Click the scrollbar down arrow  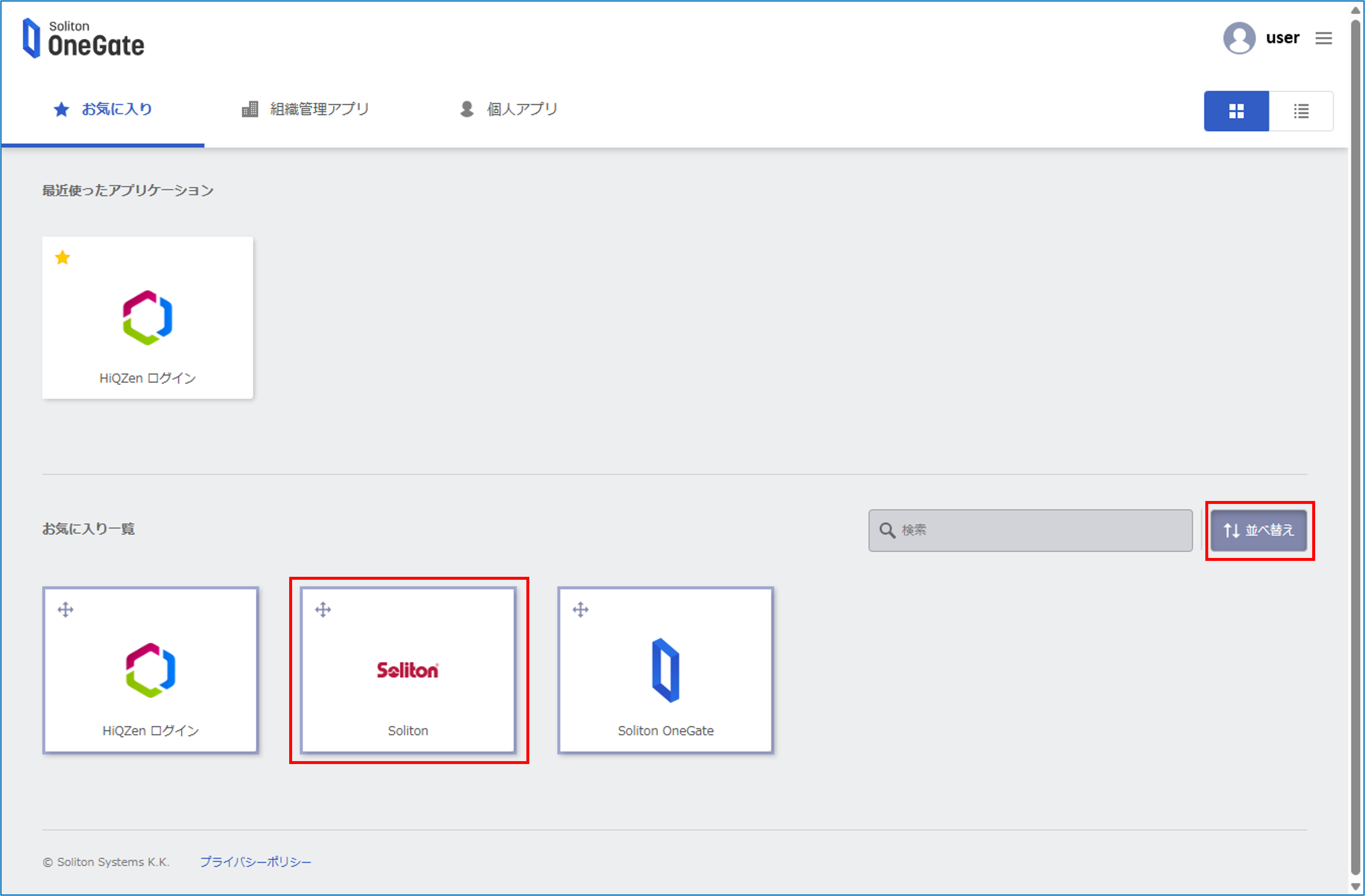pyautogui.click(x=1355, y=886)
